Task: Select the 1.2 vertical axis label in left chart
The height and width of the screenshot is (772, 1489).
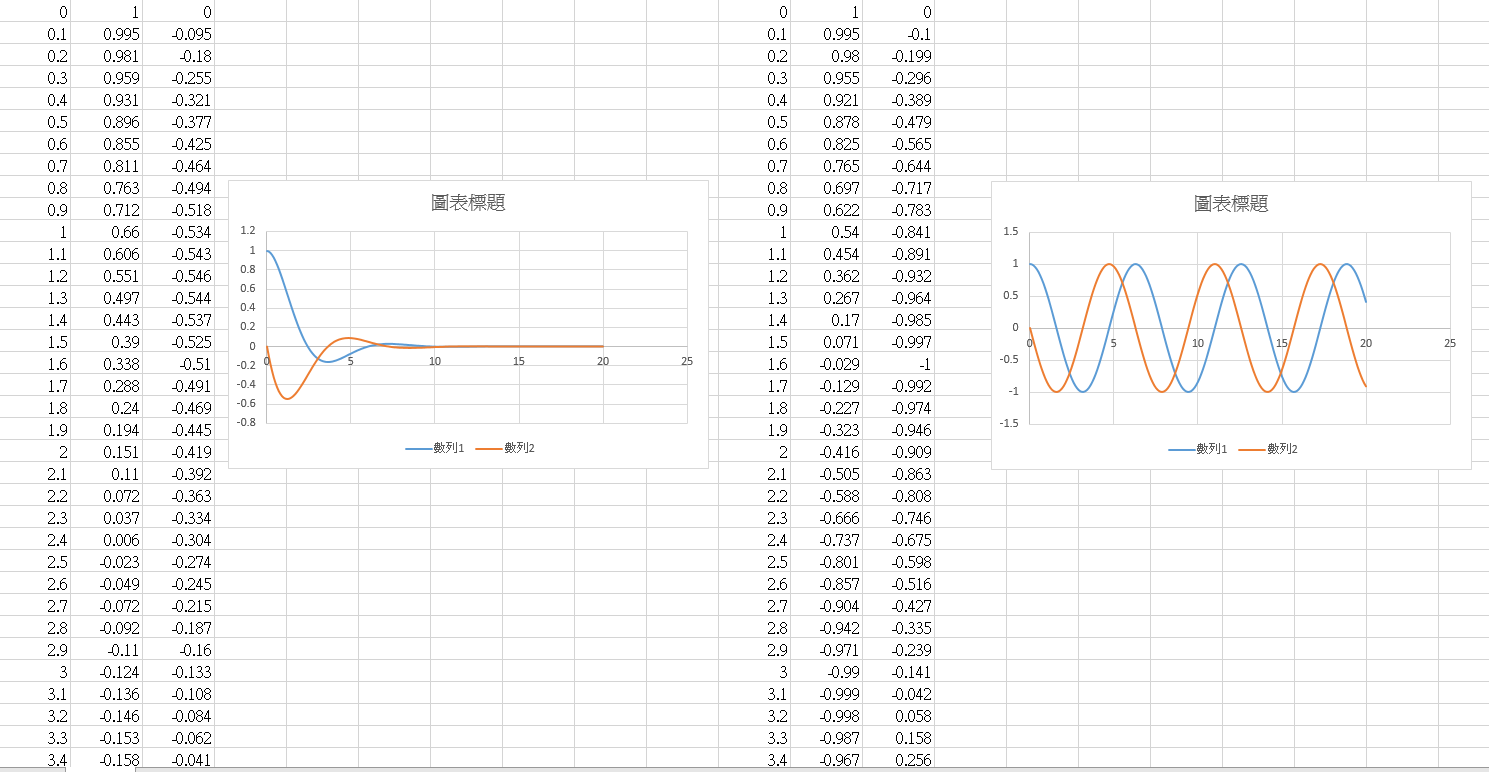Action: (x=246, y=231)
